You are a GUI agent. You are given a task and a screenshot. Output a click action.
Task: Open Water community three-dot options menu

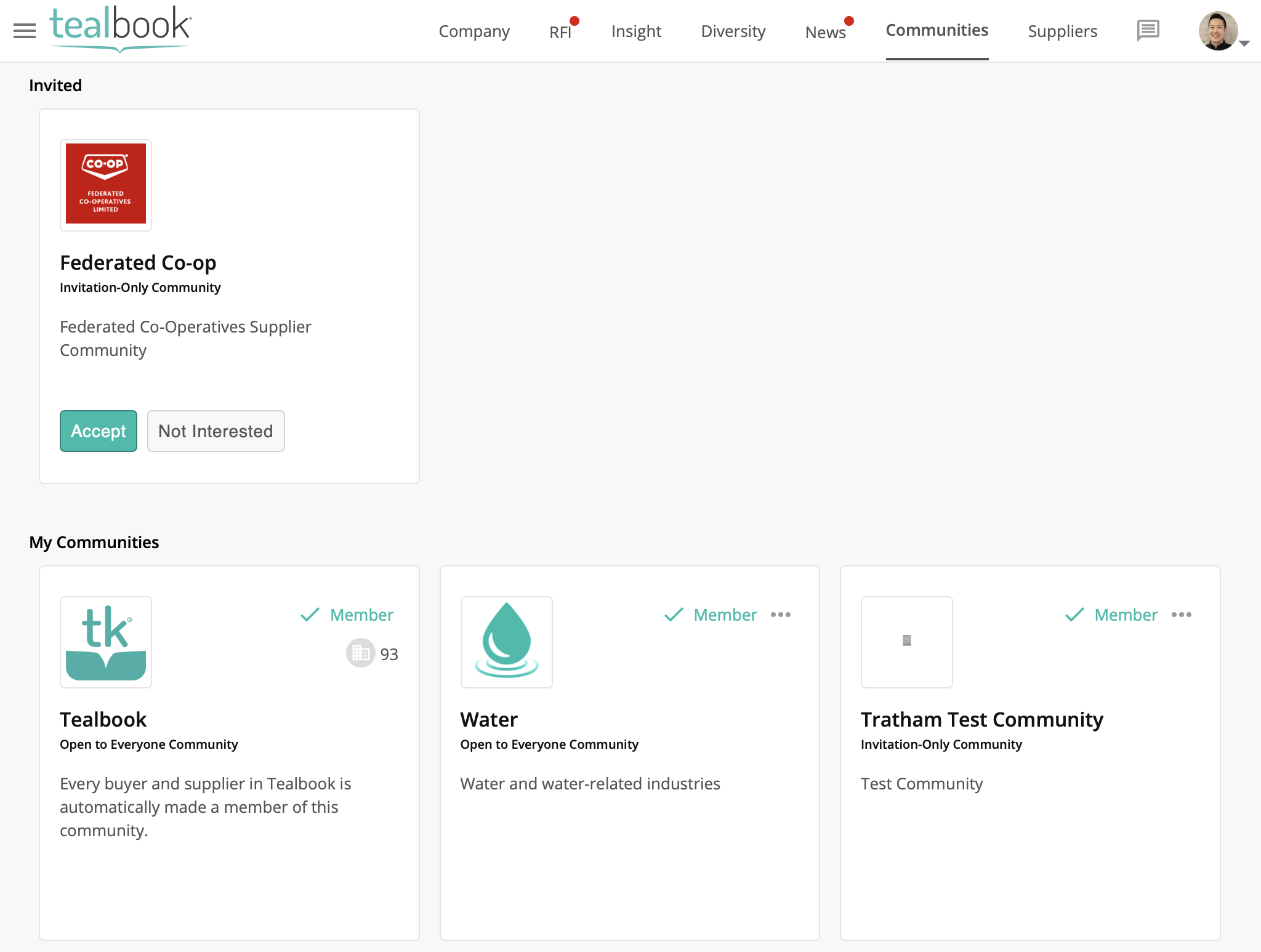click(x=781, y=615)
